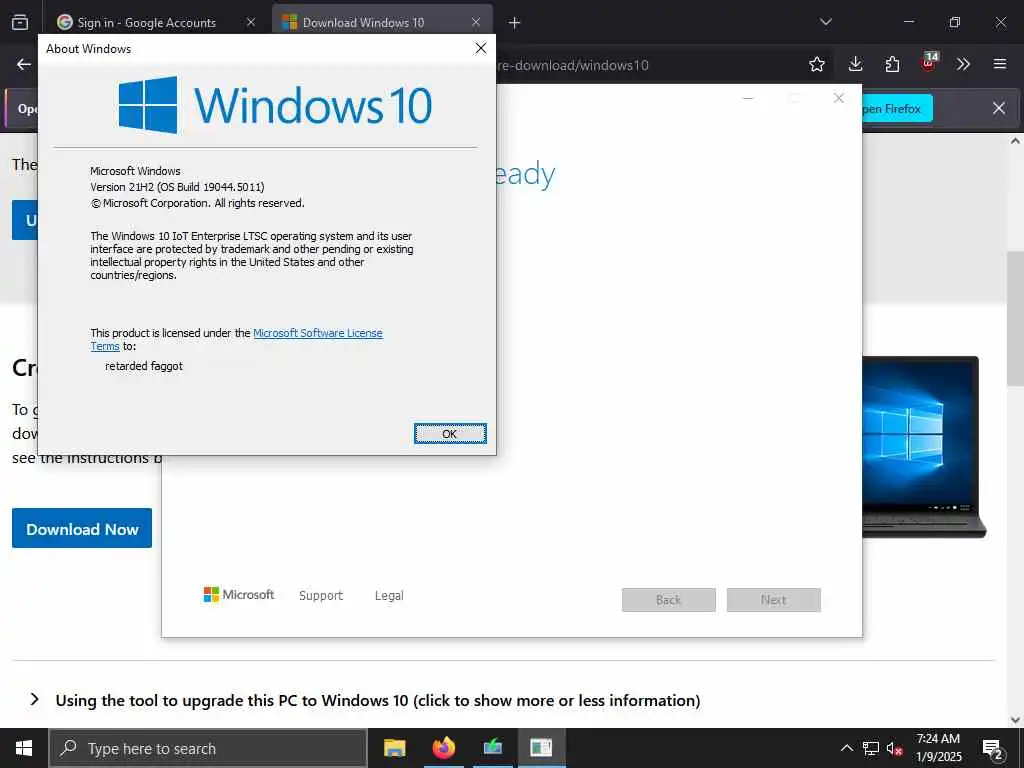The width and height of the screenshot is (1024, 768).
Task: Open the uBlock extension with badge 14
Action: point(929,63)
